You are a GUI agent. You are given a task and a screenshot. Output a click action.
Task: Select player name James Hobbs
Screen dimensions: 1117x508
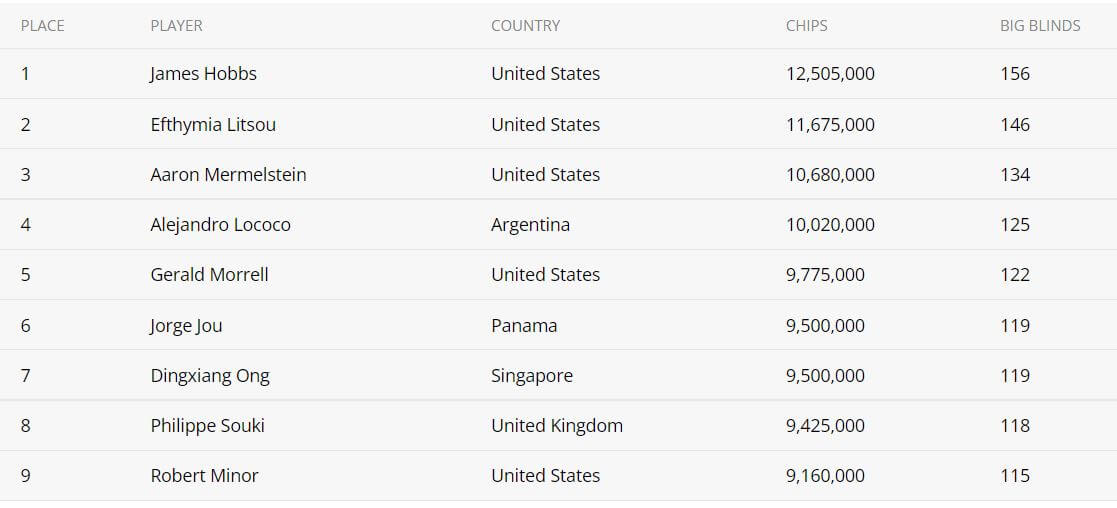[203, 74]
